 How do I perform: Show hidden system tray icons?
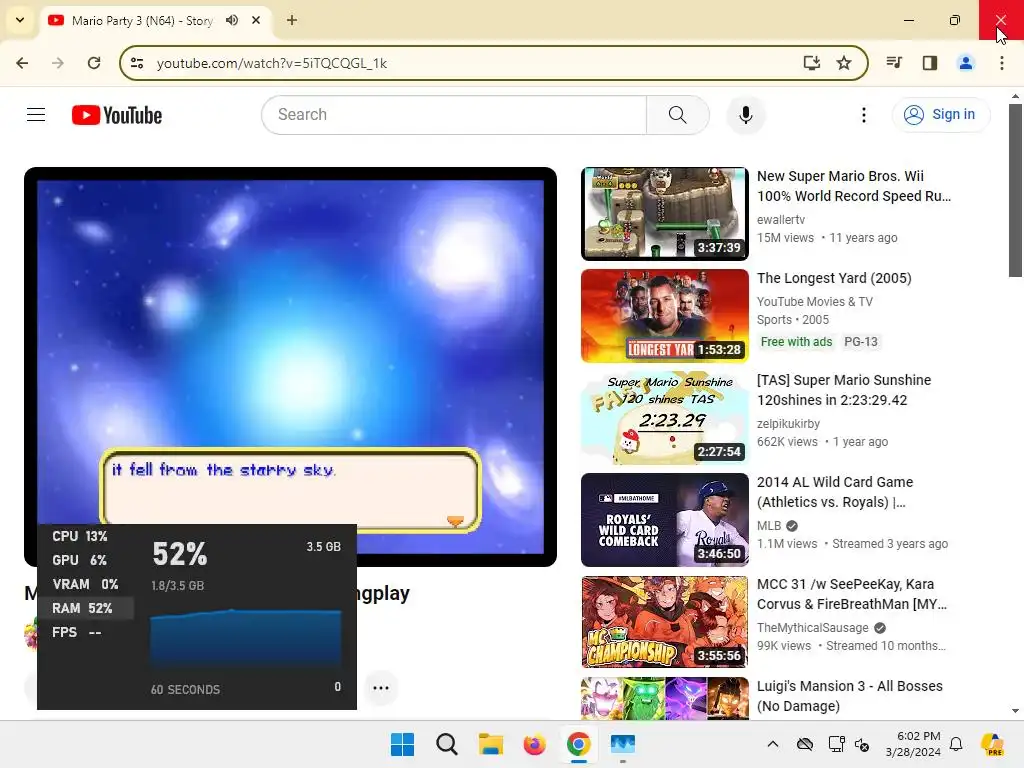(773, 744)
